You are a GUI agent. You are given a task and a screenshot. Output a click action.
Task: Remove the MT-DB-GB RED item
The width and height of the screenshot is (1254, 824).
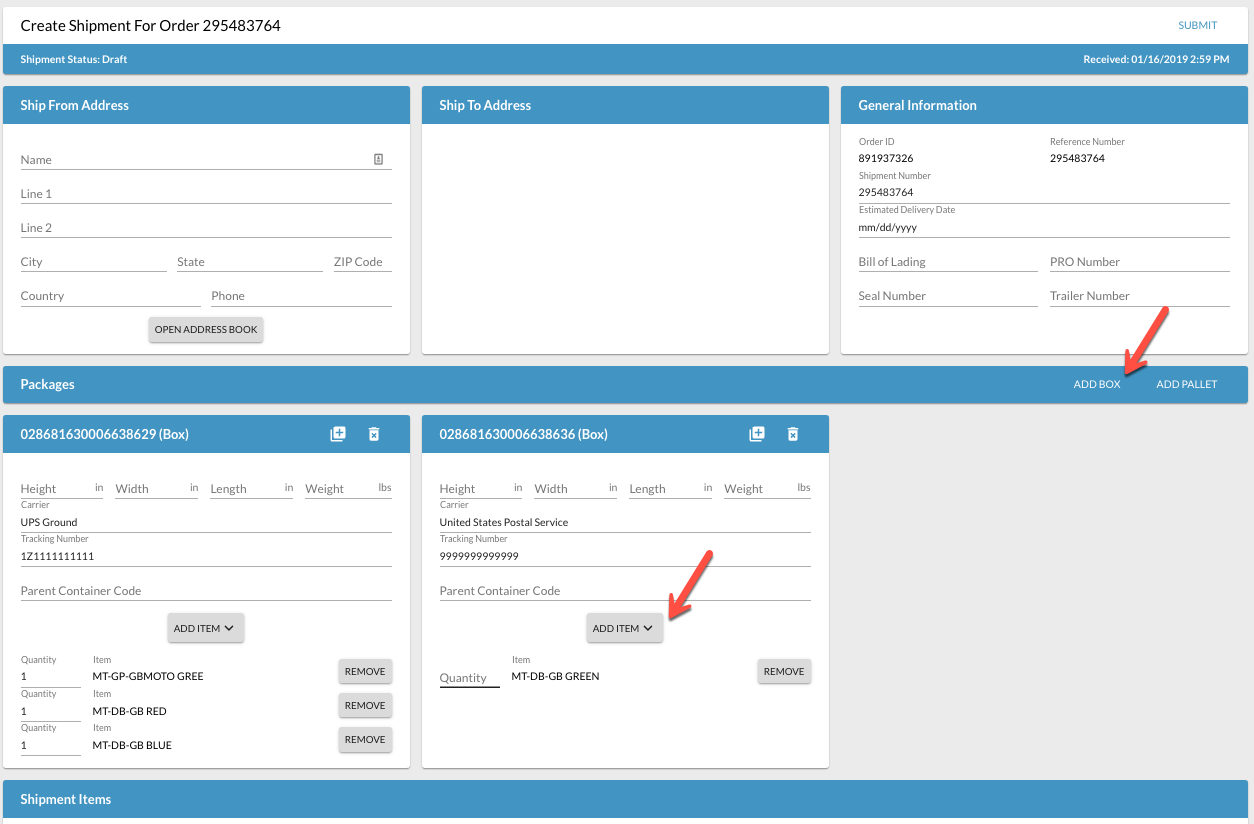coord(365,705)
